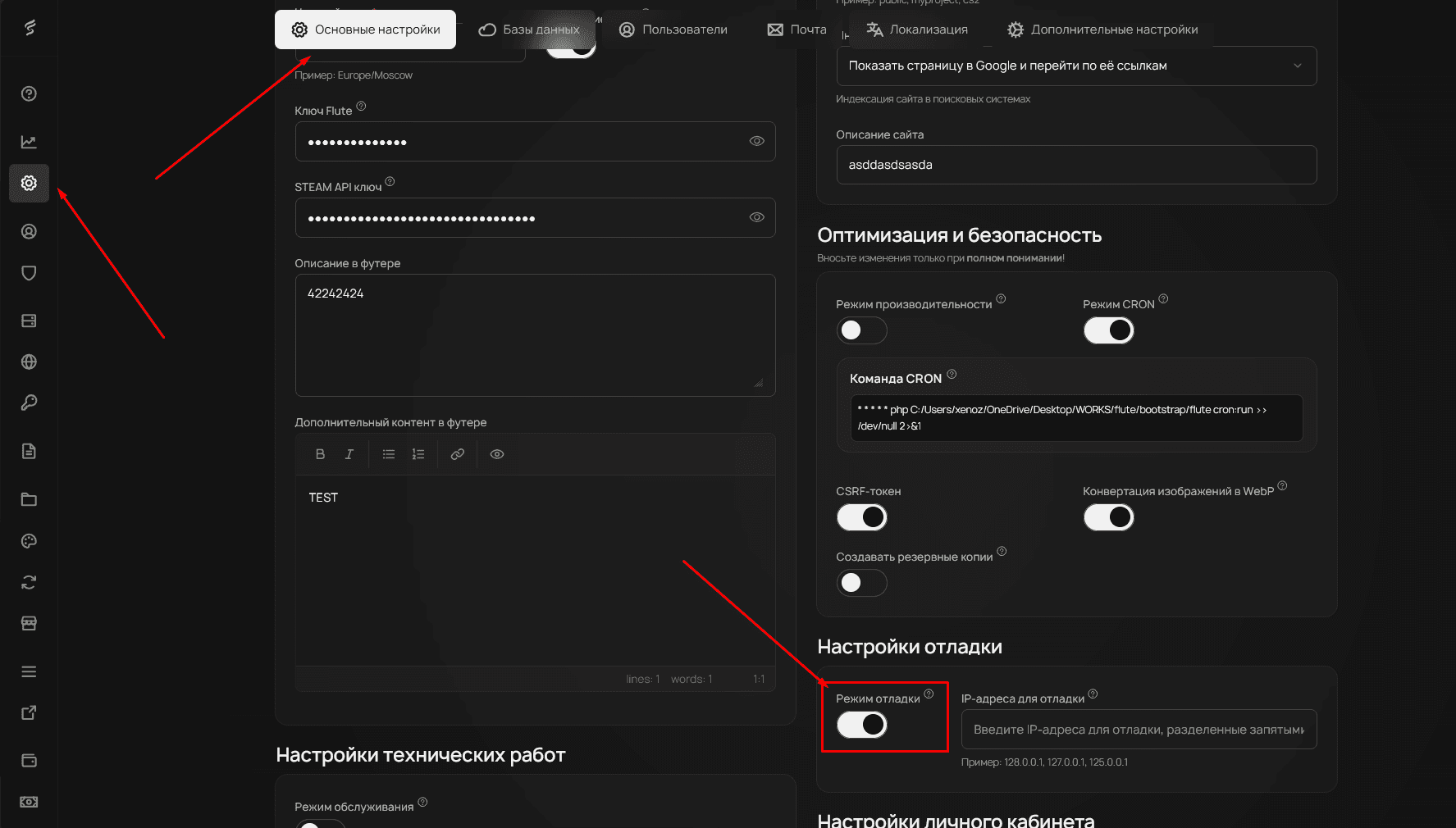Screen dimensions: 1456x828
Task: Click the bulleted list editor icon
Action: tap(389, 454)
